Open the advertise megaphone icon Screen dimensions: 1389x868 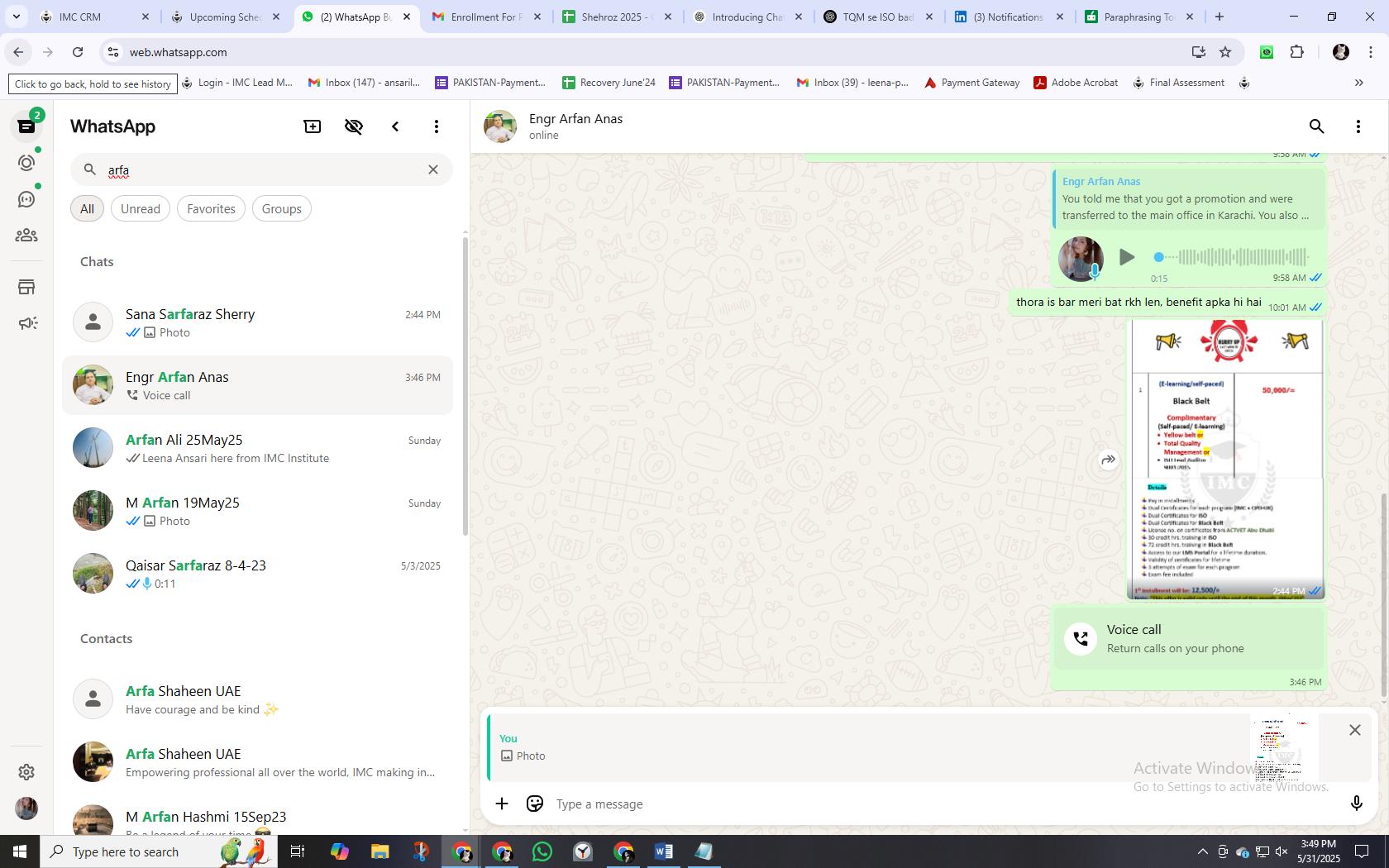tap(26, 323)
